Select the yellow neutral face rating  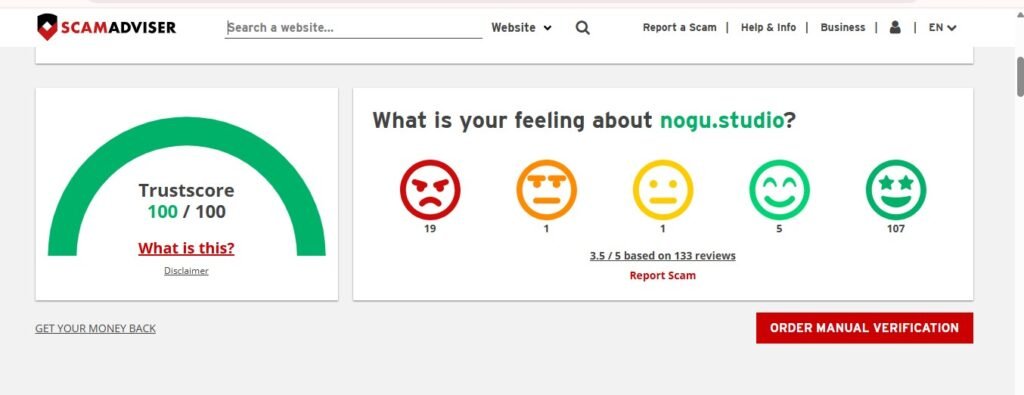663,189
